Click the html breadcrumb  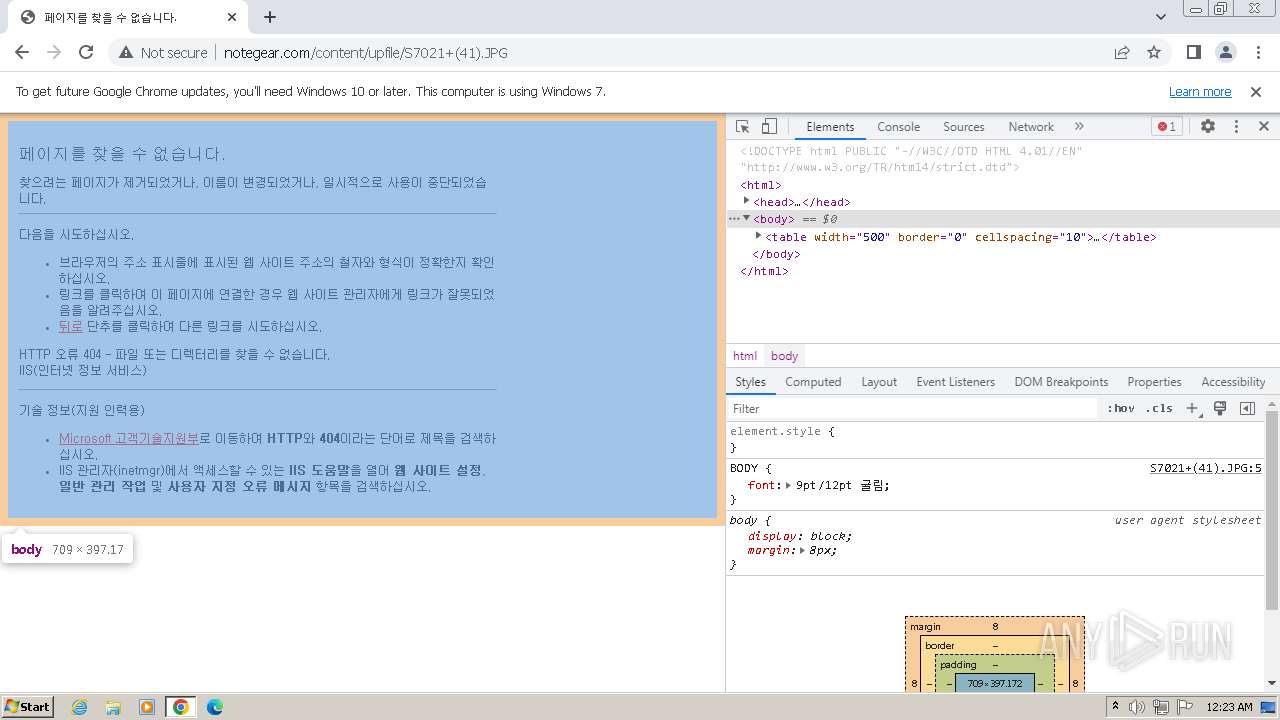745,356
